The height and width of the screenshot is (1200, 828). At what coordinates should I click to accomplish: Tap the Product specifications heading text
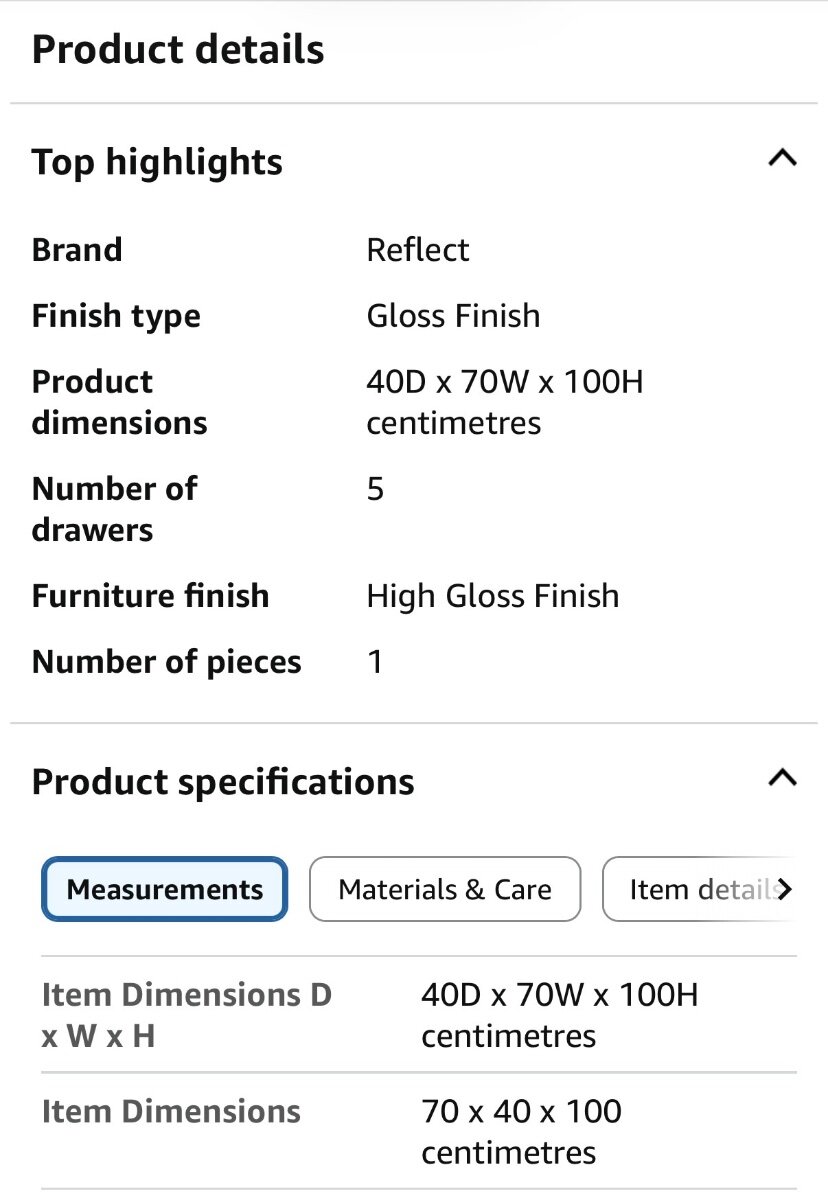tap(223, 782)
